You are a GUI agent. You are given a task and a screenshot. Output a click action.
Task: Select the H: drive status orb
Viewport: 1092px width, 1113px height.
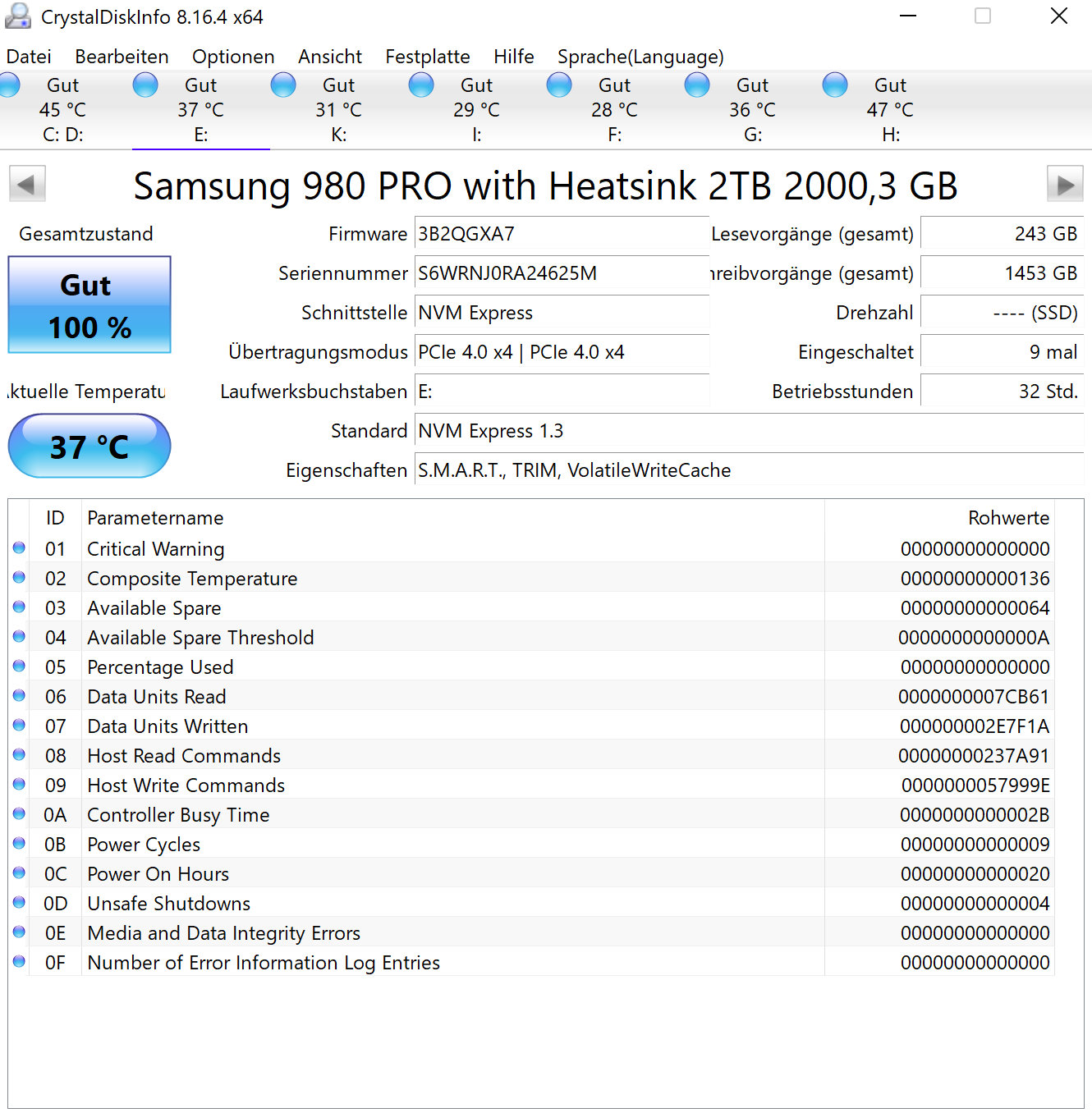click(x=835, y=85)
